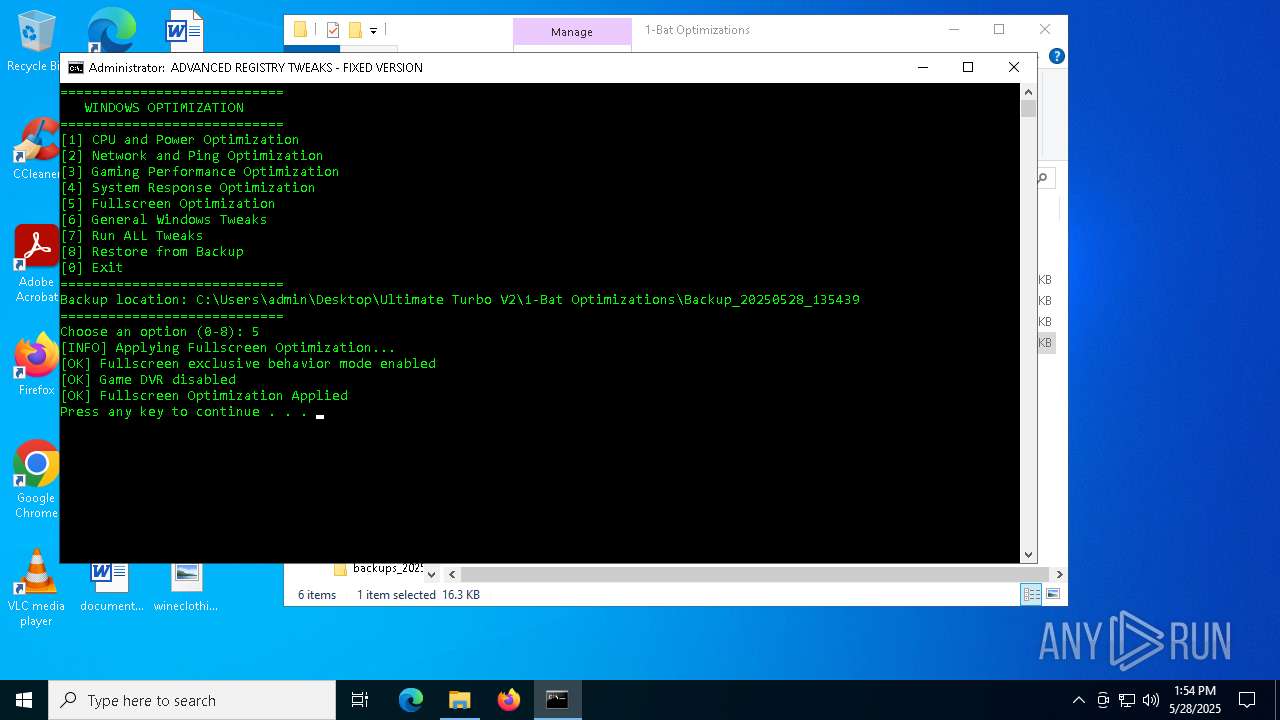Switch to details view in File Explorer
Image resolution: width=1280 pixels, height=720 pixels.
tap(1031, 594)
